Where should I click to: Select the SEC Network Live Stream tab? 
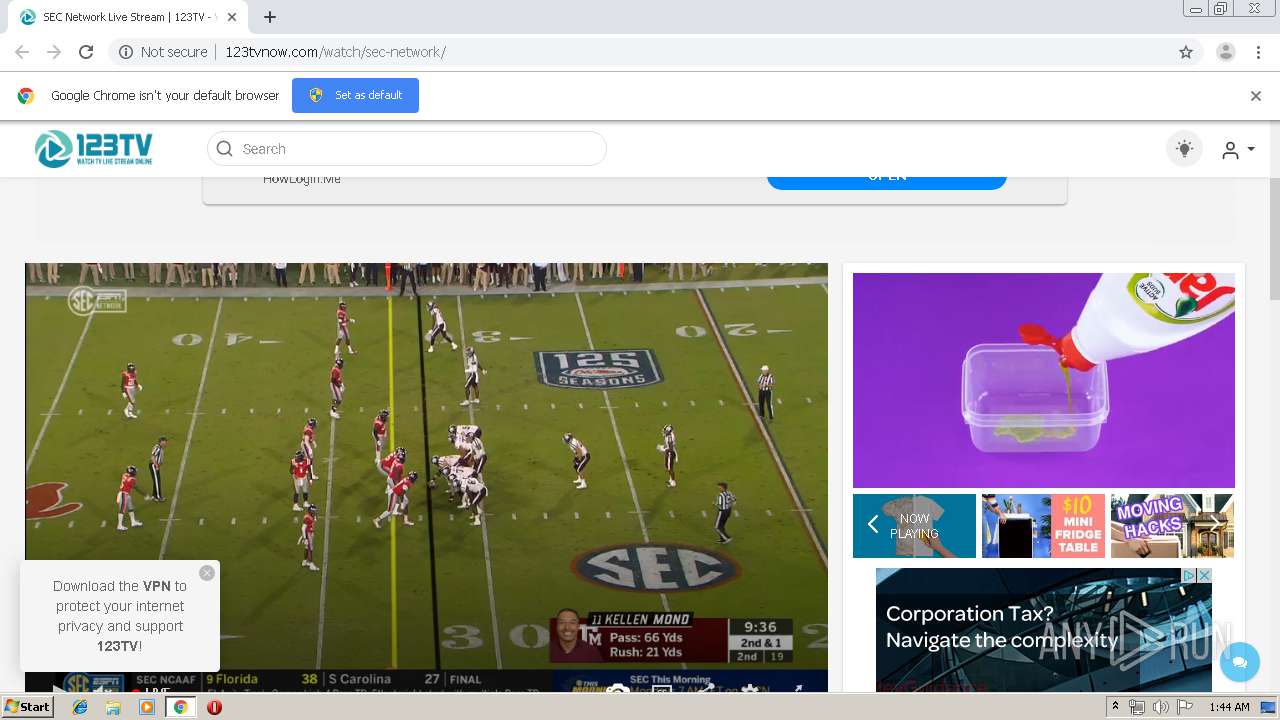[128, 17]
